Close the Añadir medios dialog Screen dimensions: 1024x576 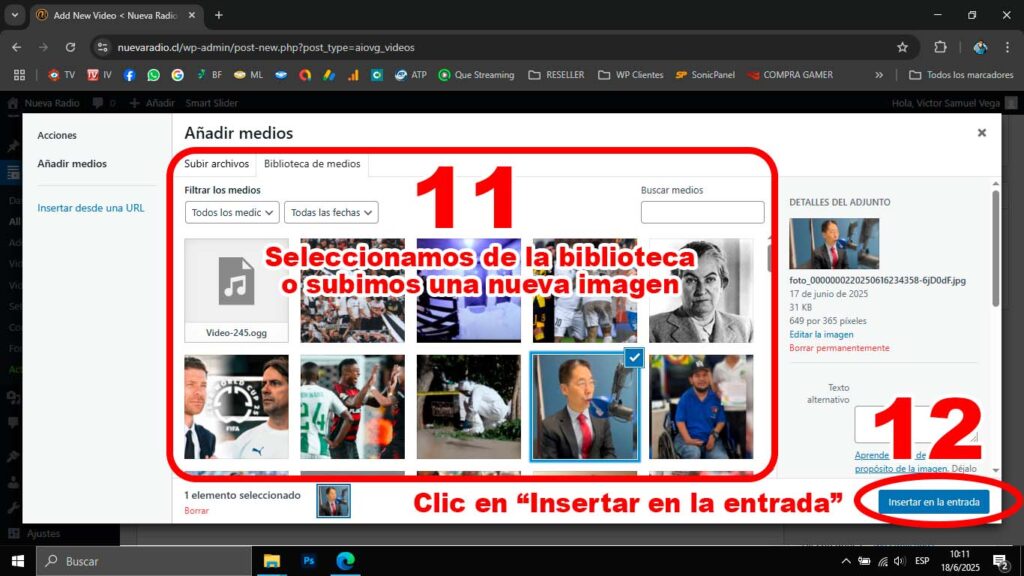(x=982, y=133)
